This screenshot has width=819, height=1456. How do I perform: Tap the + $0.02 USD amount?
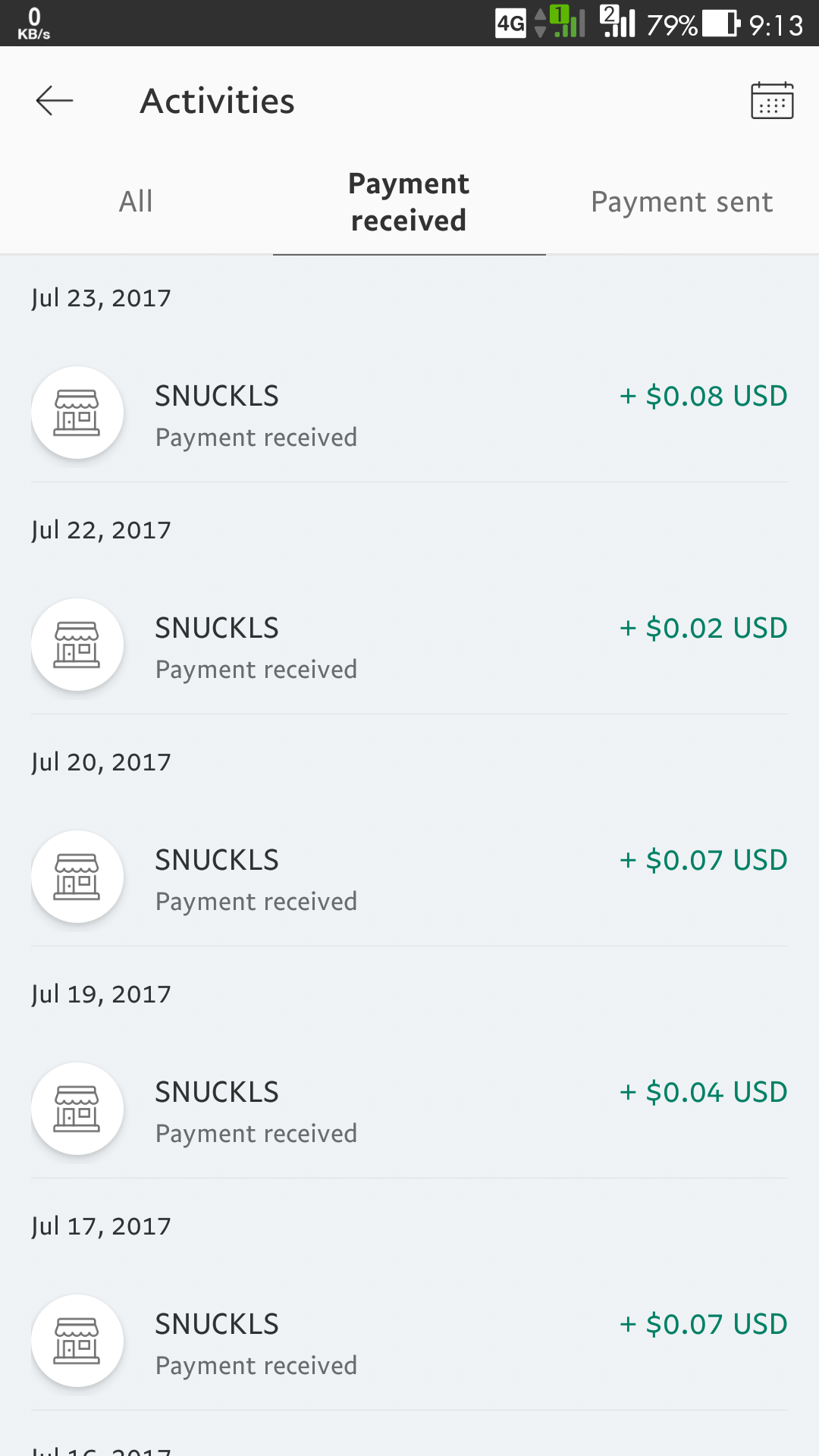click(703, 629)
